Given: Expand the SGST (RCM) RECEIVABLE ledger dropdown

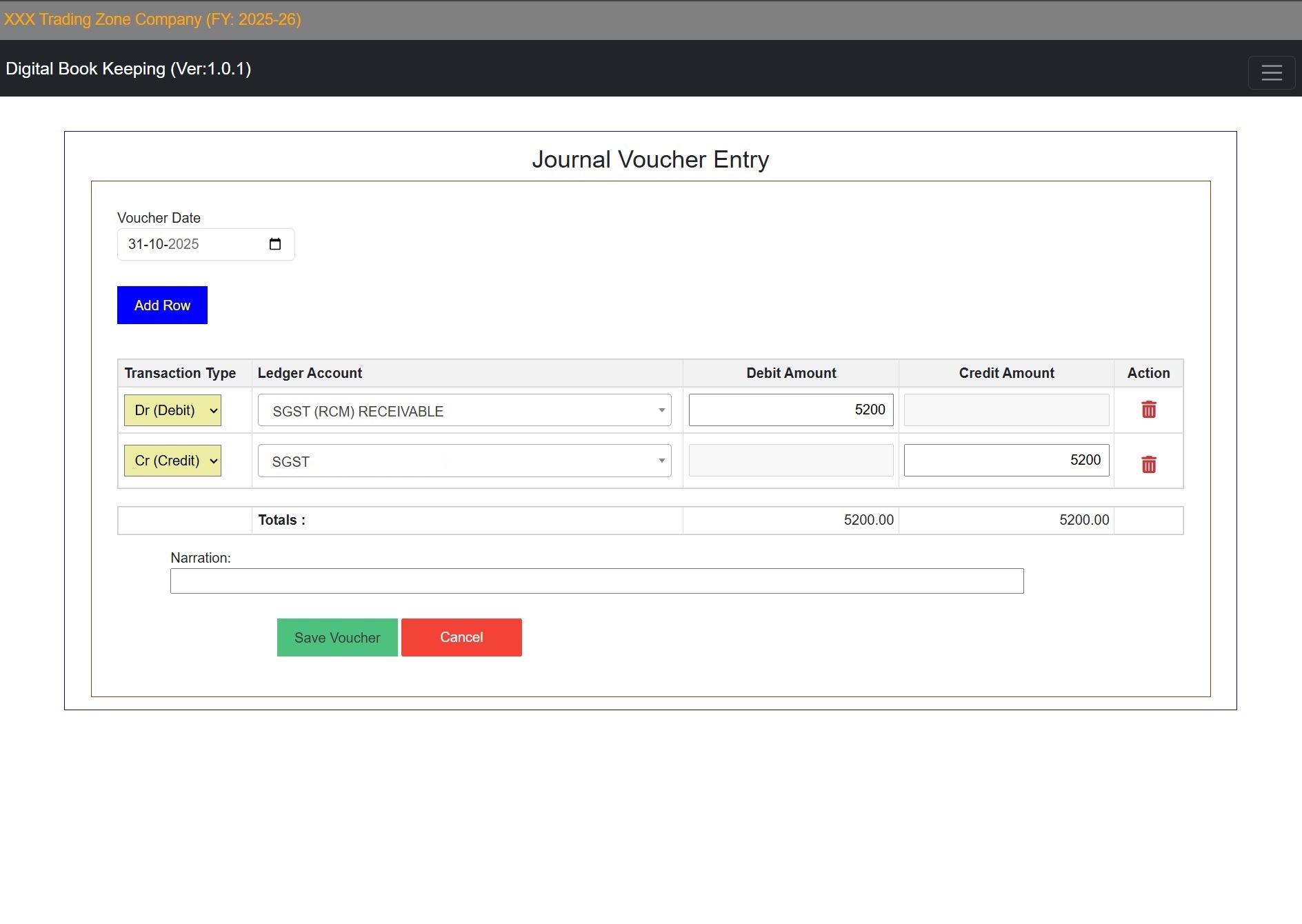Looking at the screenshot, I should 464,411.
